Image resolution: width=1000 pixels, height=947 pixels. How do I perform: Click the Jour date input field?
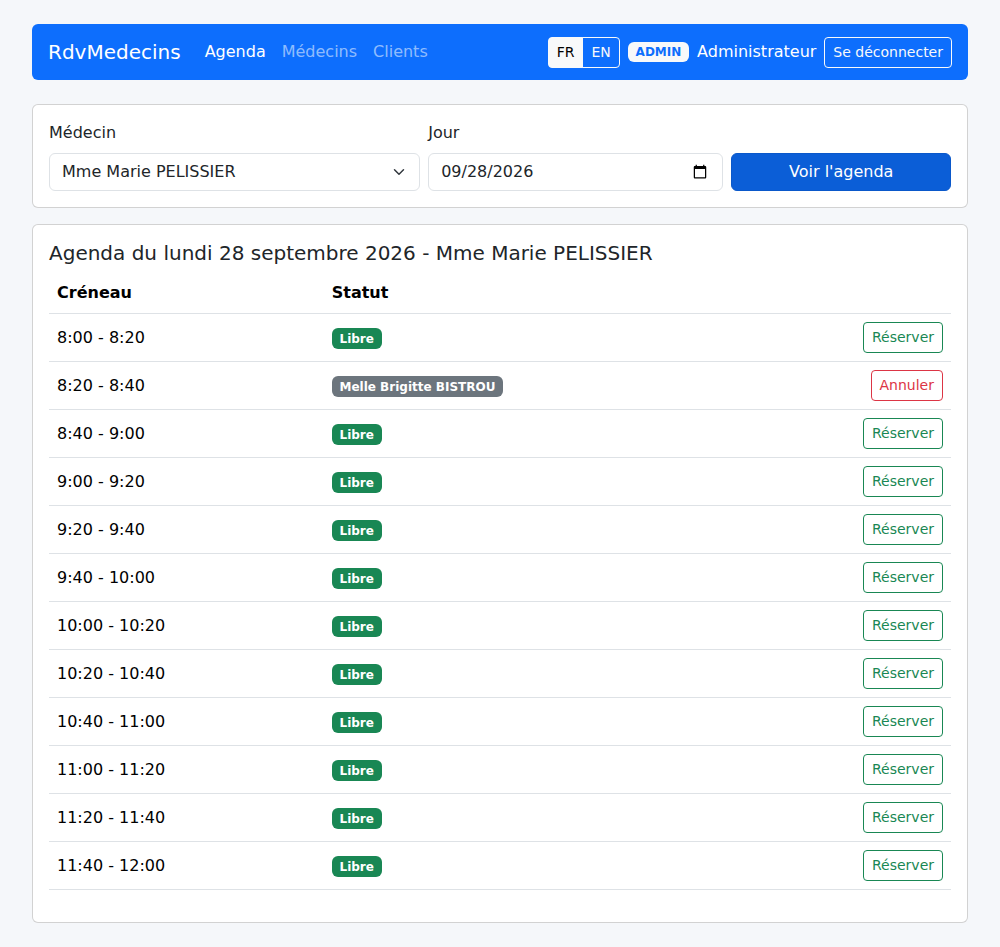[x=575, y=172]
